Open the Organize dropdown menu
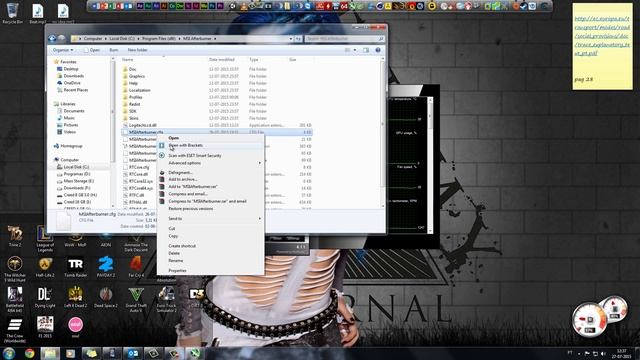This screenshot has height=360, width=640. (63, 50)
